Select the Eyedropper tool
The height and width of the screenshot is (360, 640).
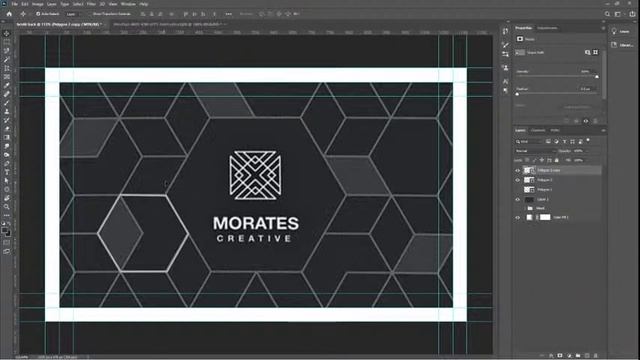[x=7, y=85]
